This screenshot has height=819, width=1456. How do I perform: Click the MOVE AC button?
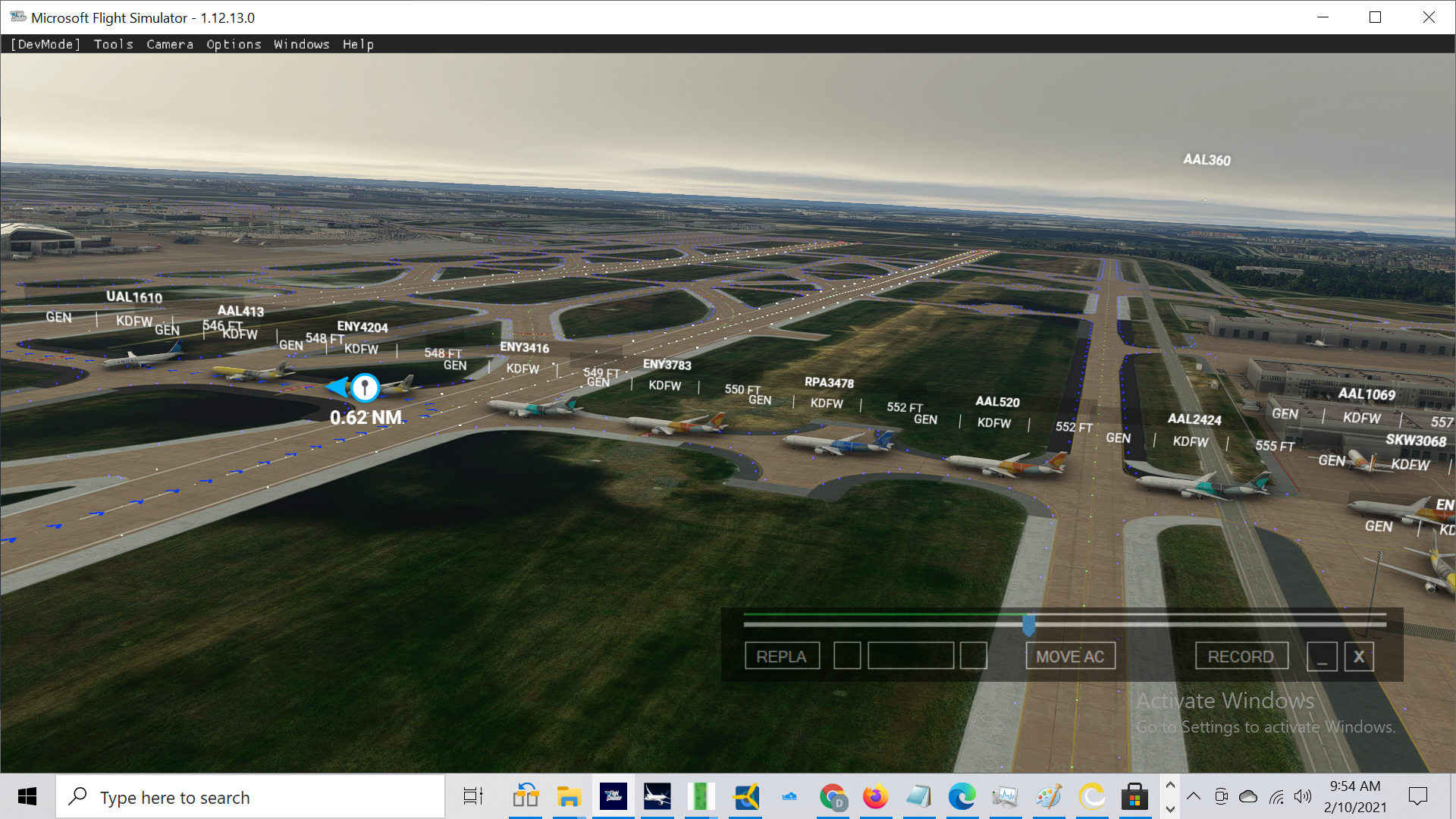click(x=1070, y=656)
